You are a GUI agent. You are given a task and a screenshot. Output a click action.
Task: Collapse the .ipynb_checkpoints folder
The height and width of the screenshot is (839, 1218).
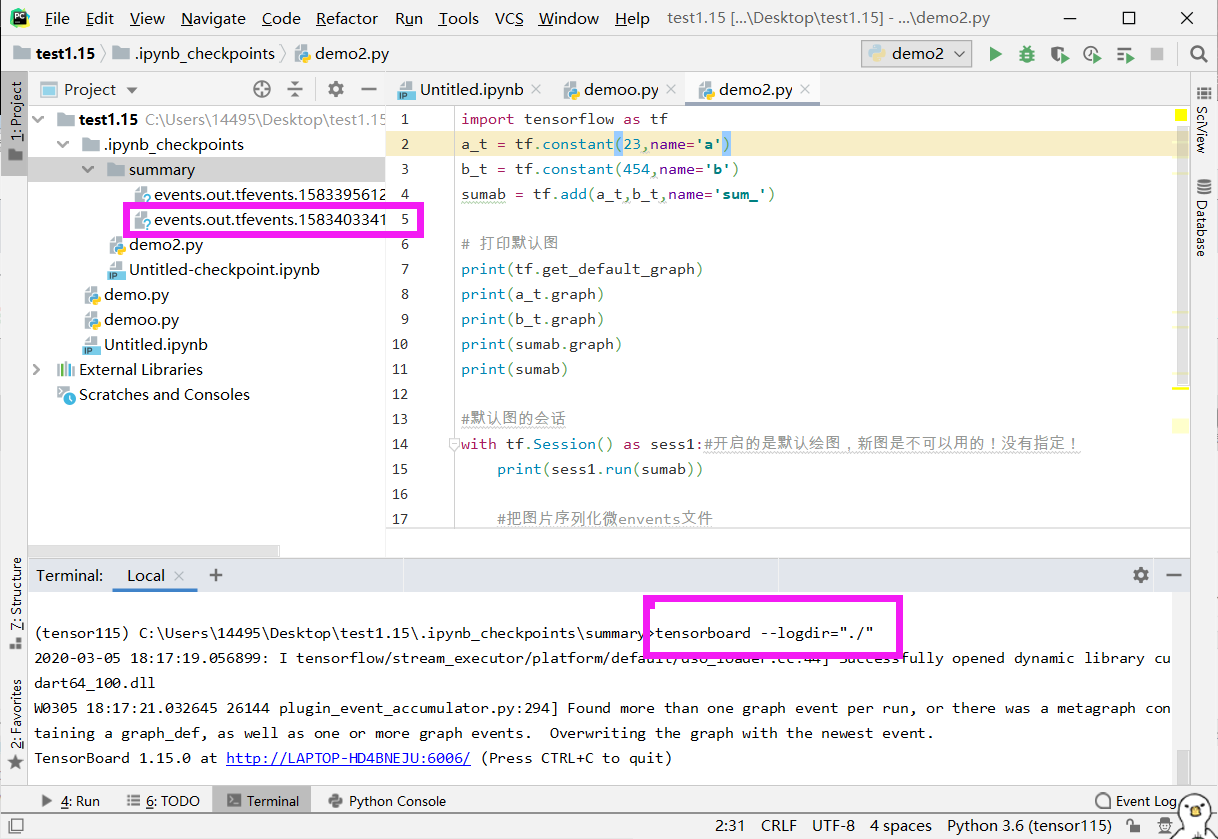coord(63,144)
